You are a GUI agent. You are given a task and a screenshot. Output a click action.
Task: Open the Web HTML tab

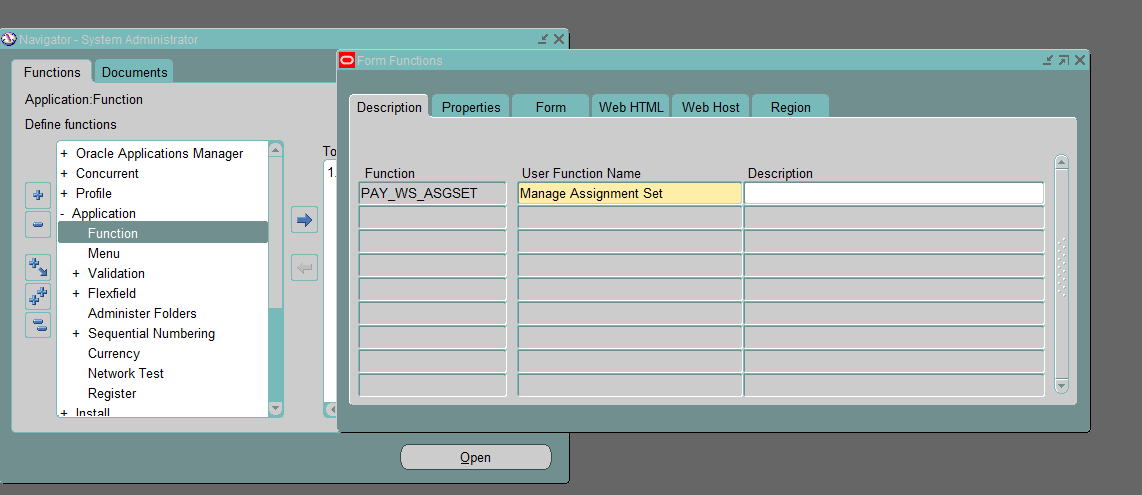coord(631,107)
